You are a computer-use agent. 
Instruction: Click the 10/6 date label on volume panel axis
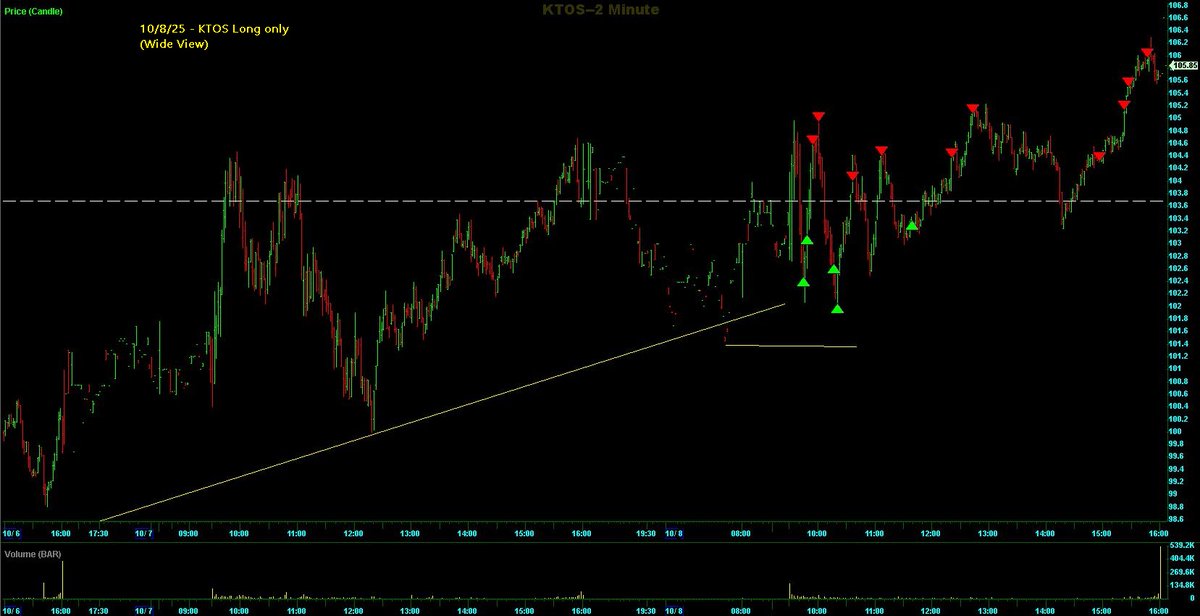tap(12, 610)
